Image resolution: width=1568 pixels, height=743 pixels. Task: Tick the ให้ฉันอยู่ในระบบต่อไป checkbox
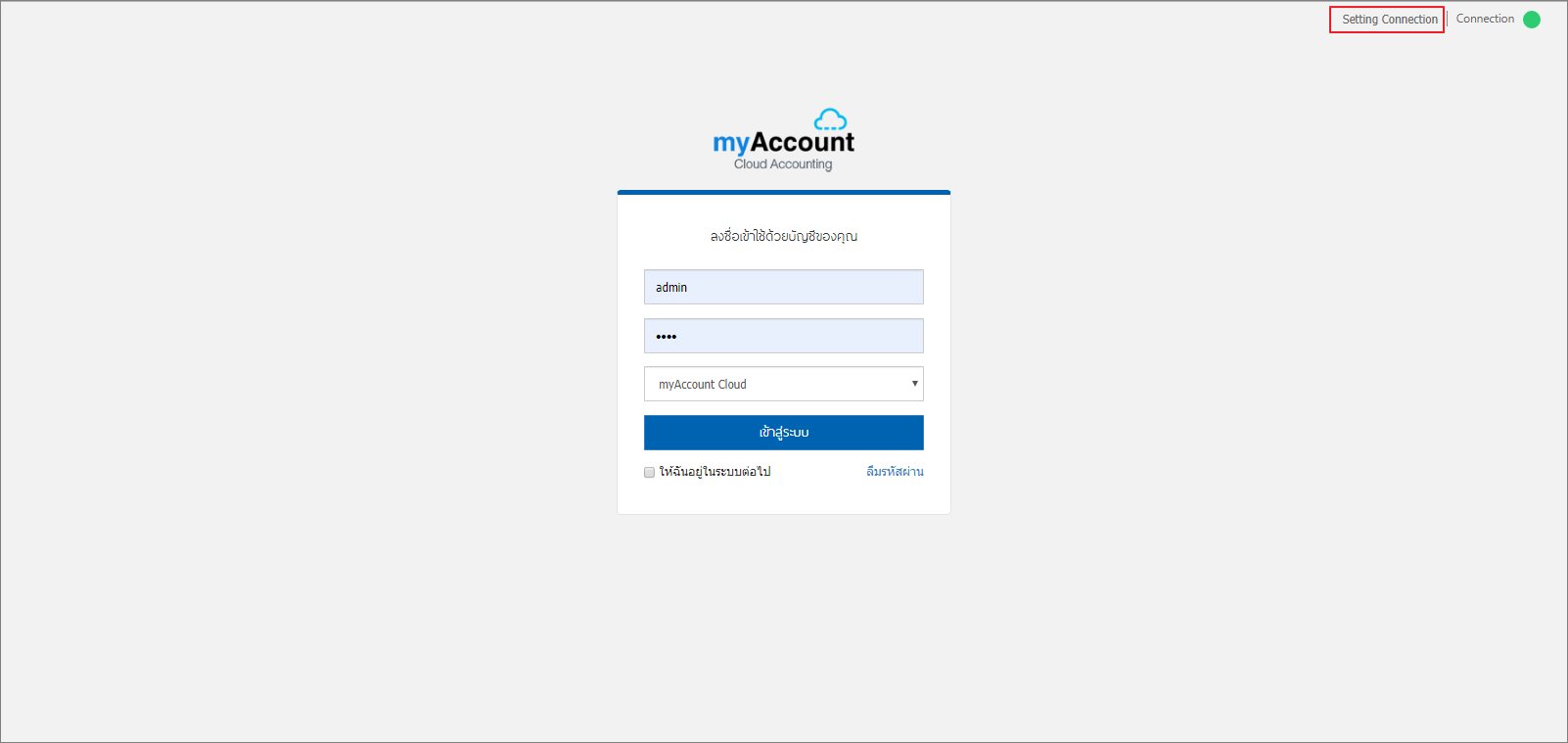649,472
